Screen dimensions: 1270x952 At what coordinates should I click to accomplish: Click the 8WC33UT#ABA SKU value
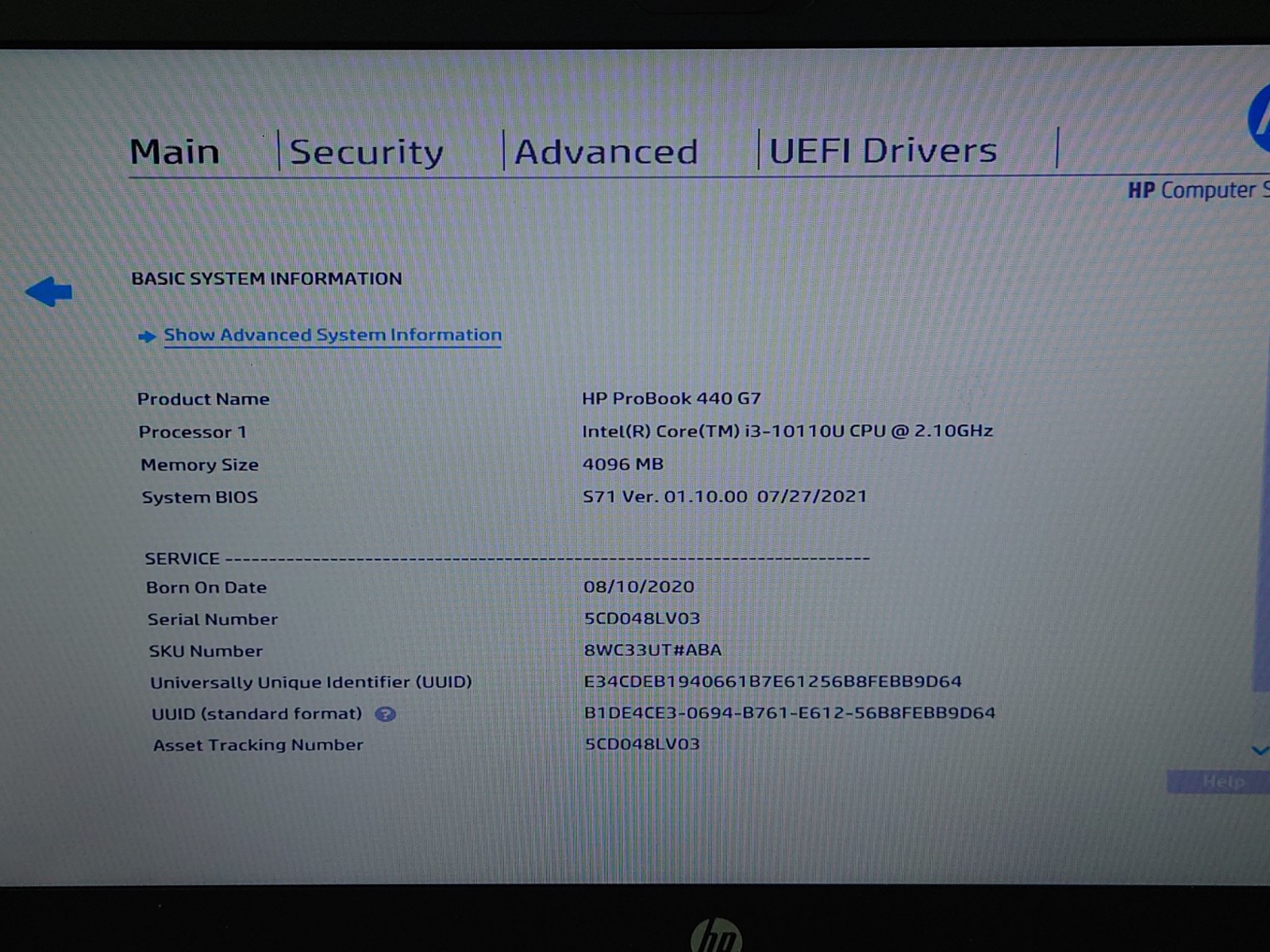652,650
